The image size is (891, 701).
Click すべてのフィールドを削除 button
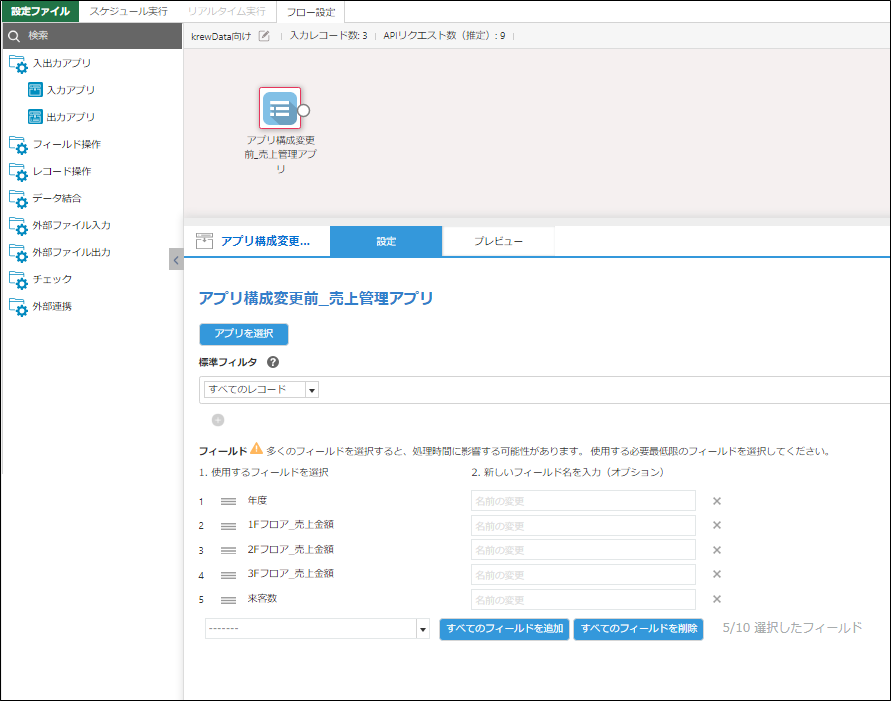(x=638, y=629)
